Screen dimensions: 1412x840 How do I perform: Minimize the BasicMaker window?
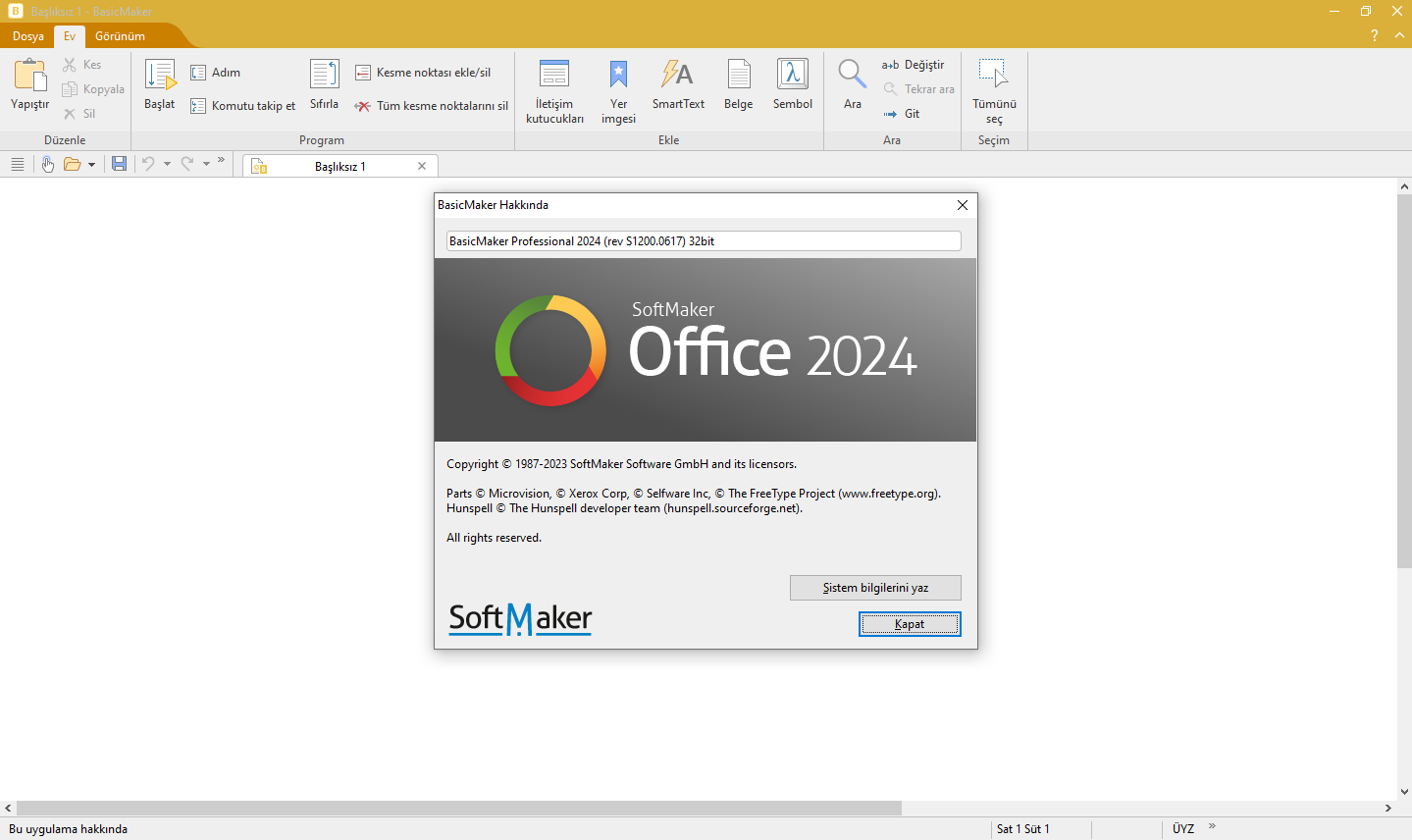coord(1334,11)
